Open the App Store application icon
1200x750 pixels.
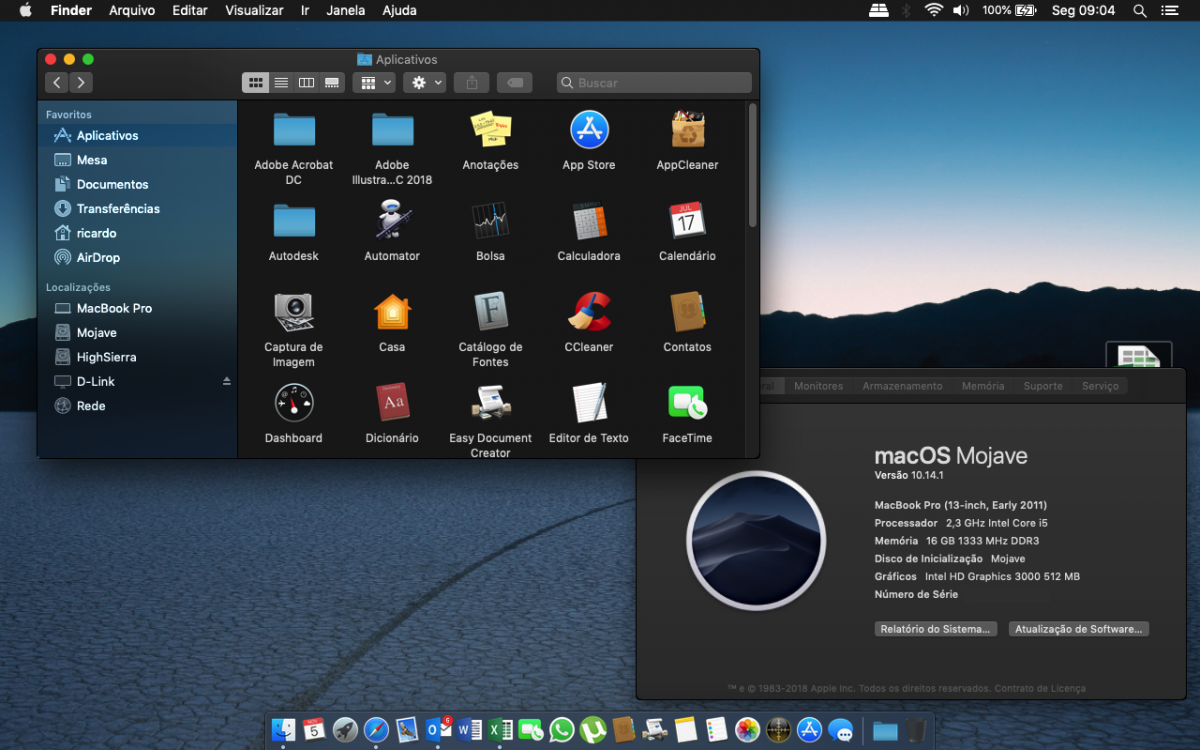click(589, 129)
